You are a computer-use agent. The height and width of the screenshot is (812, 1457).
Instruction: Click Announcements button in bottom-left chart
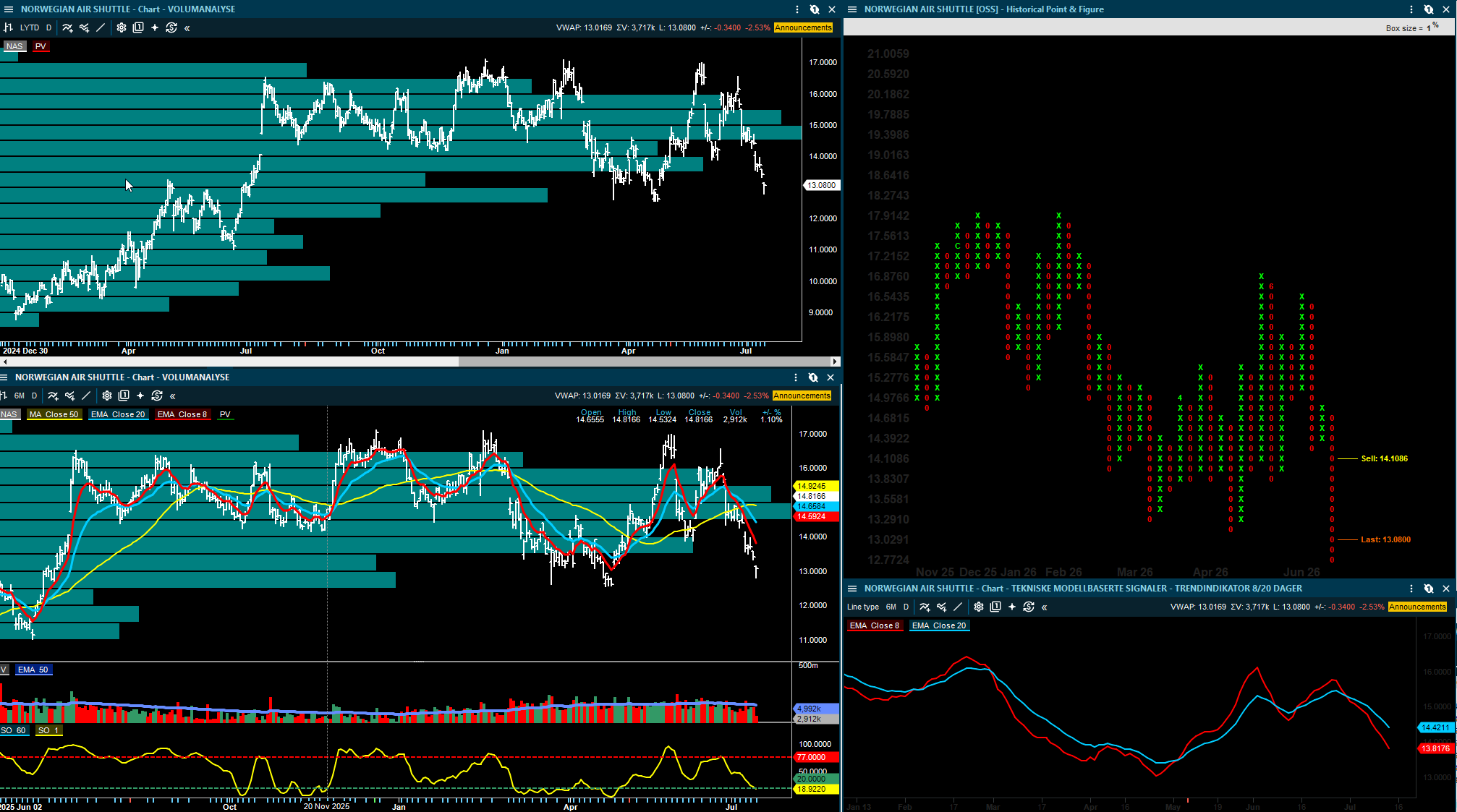point(802,396)
